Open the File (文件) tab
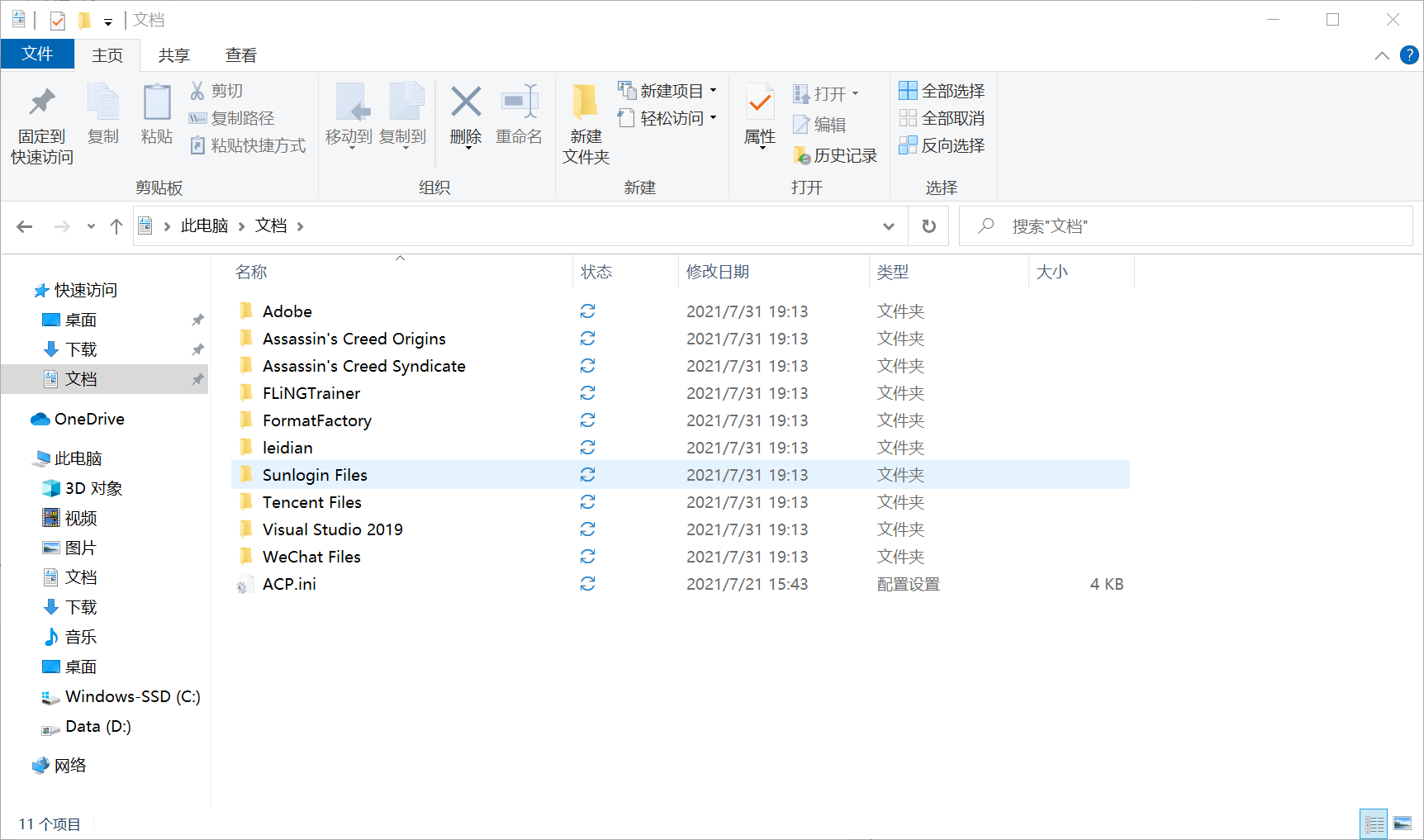The width and height of the screenshot is (1424, 840). 37,55
